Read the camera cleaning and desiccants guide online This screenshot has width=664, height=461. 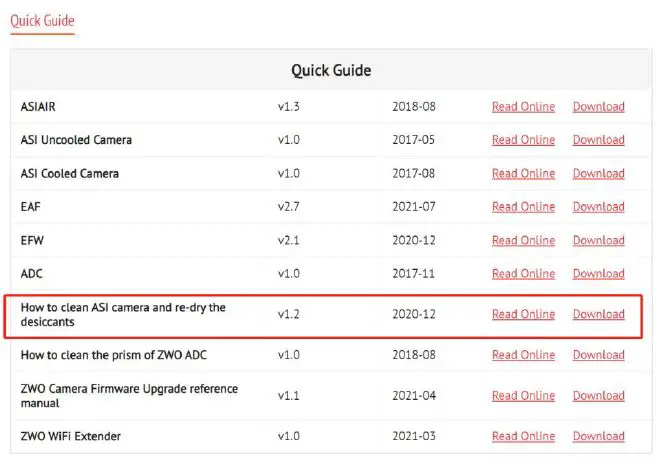523,314
